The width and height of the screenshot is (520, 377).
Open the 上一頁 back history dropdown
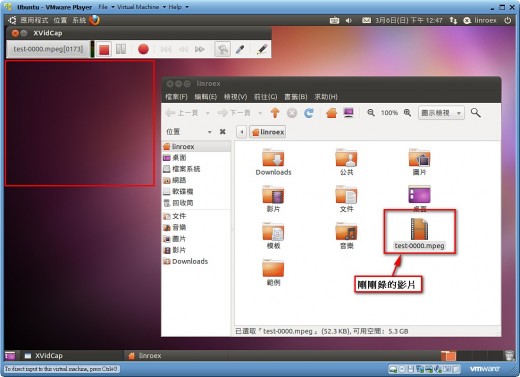(x=207, y=113)
